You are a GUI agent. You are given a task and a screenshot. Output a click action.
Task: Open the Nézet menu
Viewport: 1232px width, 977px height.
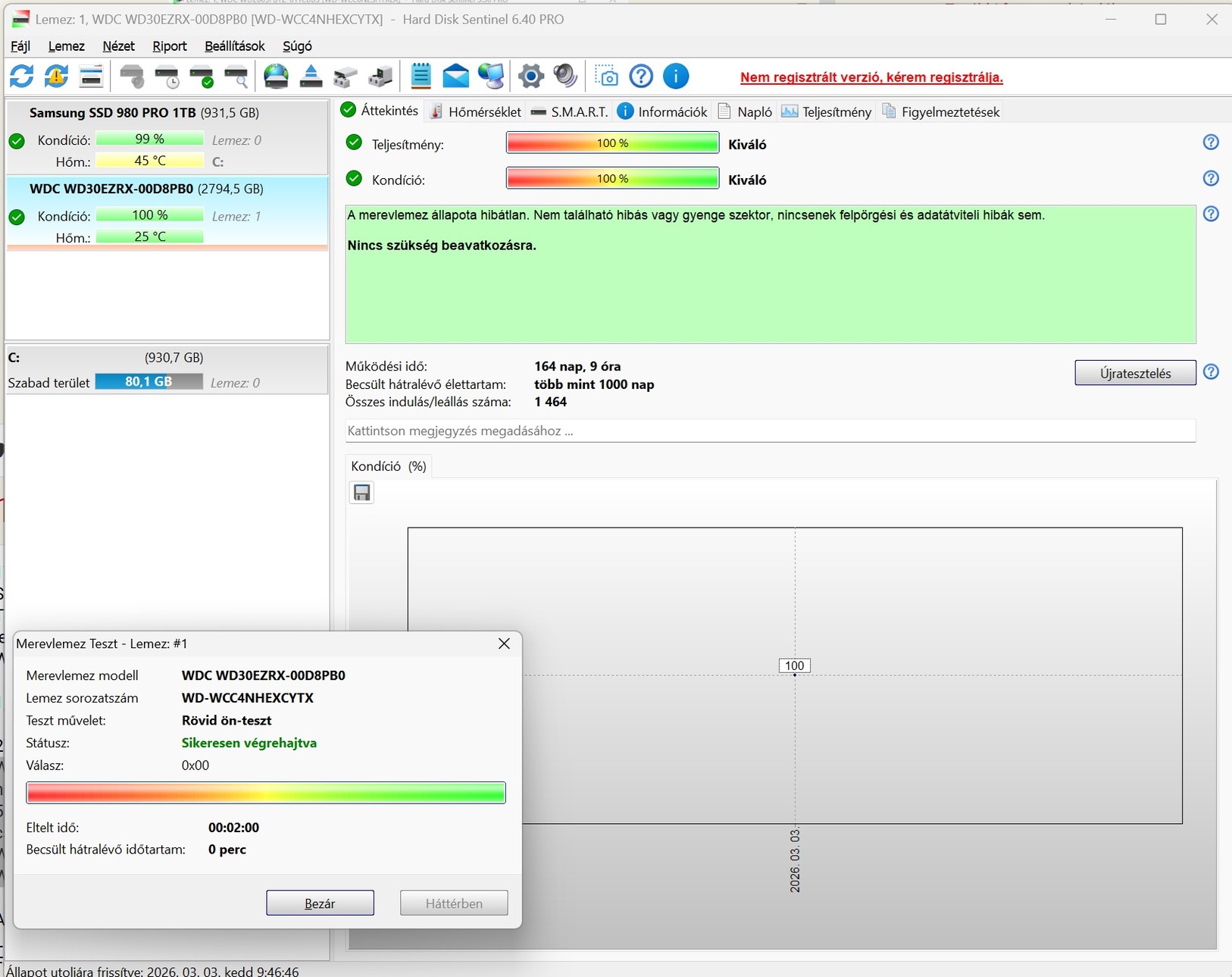(118, 46)
